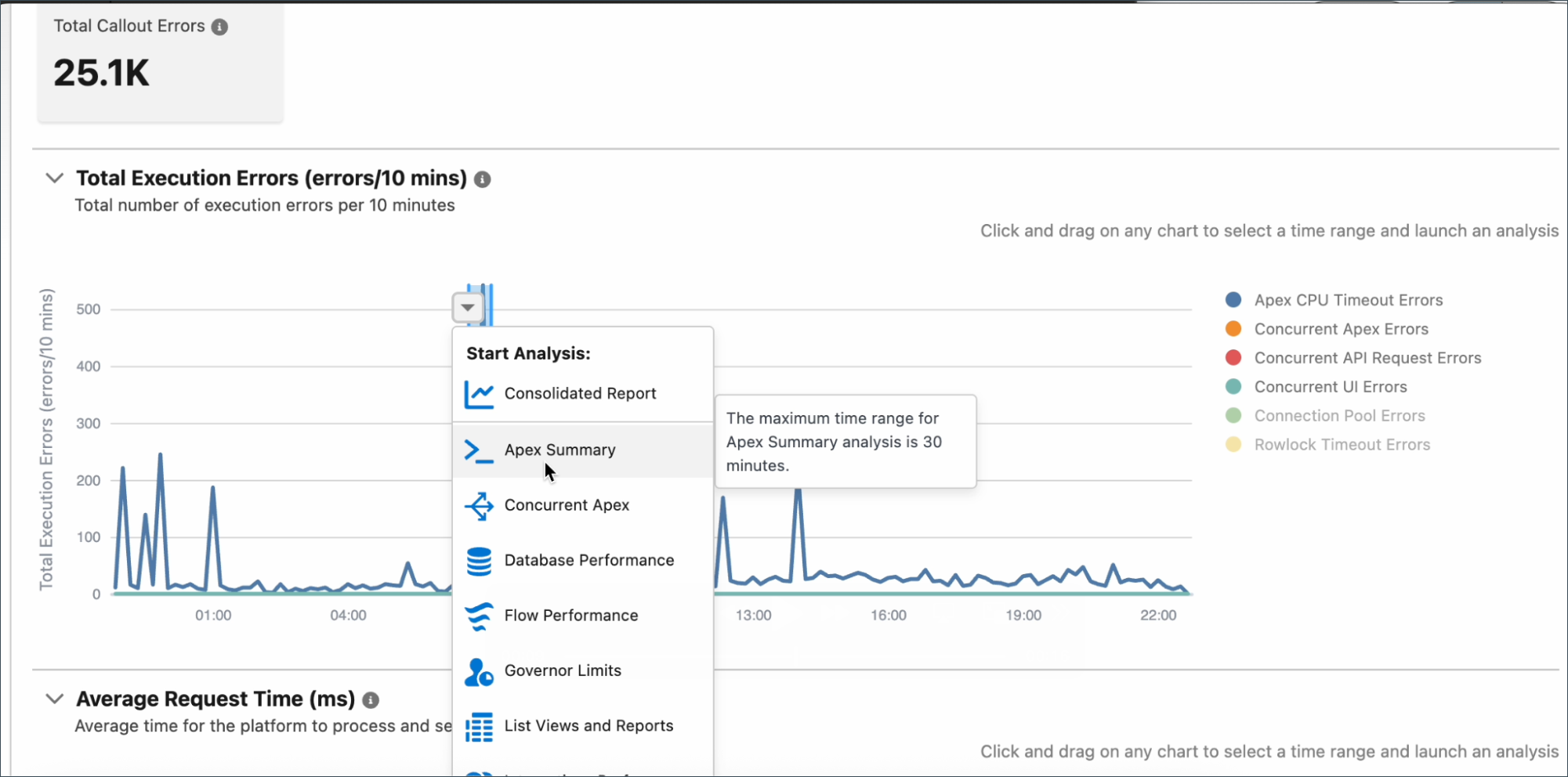
Task: Select the List Views and Reports grid icon
Action: (x=479, y=727)
